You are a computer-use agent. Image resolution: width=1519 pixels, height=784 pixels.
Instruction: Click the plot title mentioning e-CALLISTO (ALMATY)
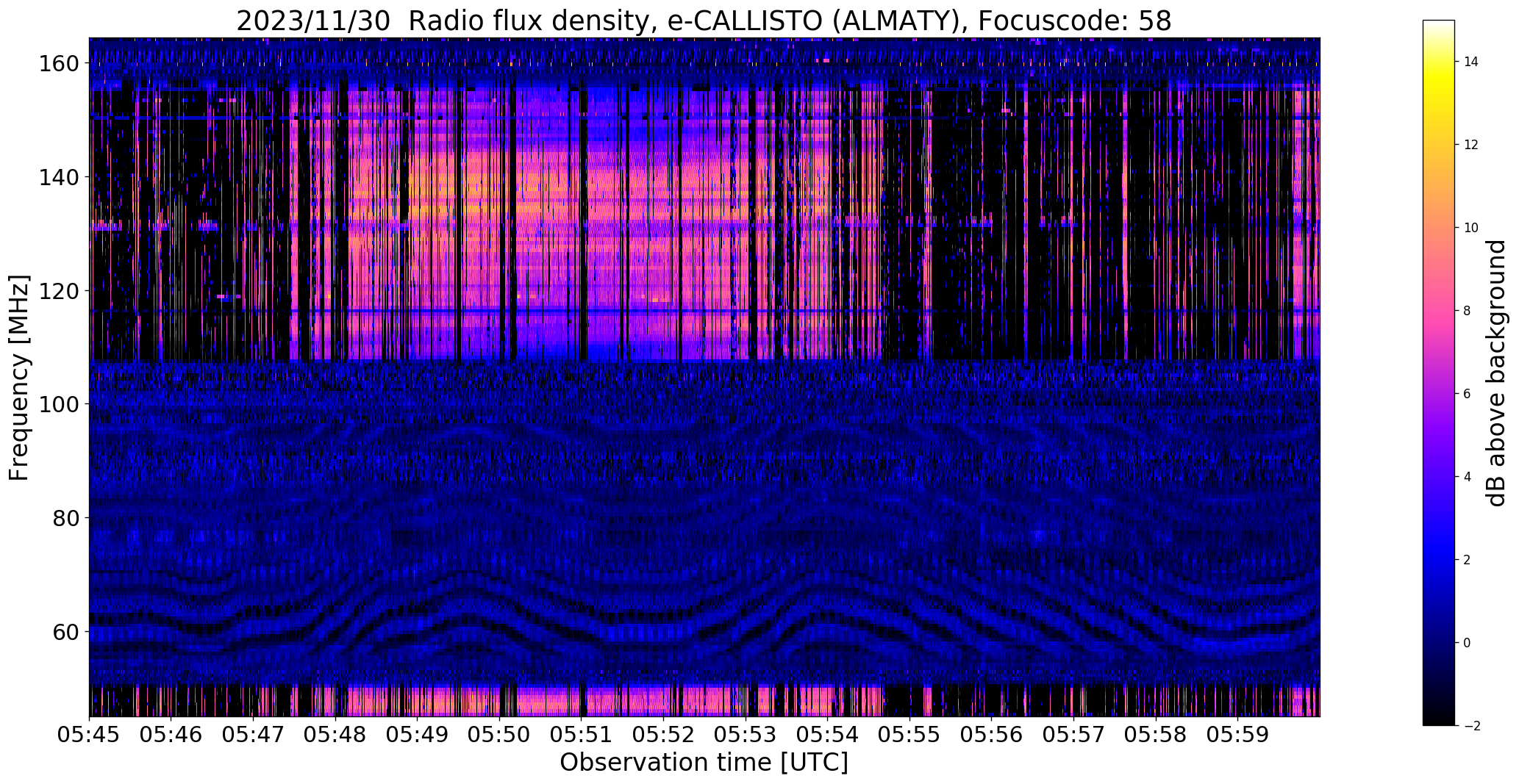click(x=704, y=21)
